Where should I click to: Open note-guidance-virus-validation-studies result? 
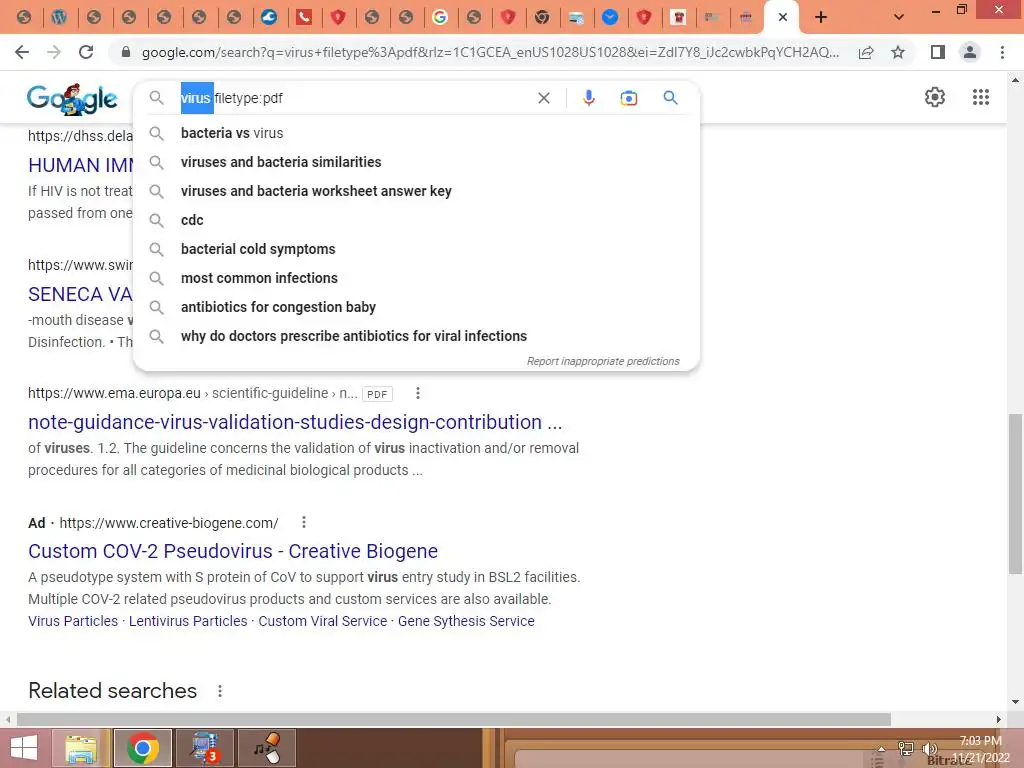pyautogui.click(x=295, y=423)
